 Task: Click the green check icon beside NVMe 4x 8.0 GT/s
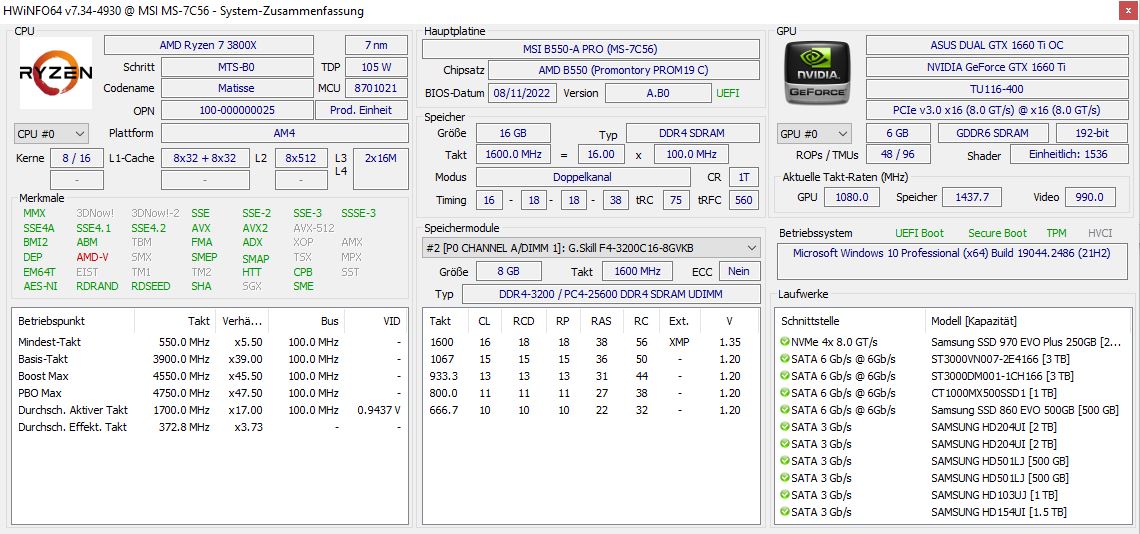point(784,342)
